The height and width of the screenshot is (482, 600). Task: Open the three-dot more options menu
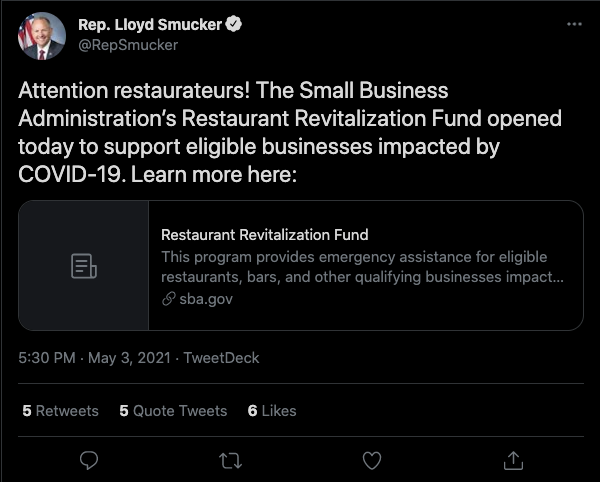[x=574, y=24]
